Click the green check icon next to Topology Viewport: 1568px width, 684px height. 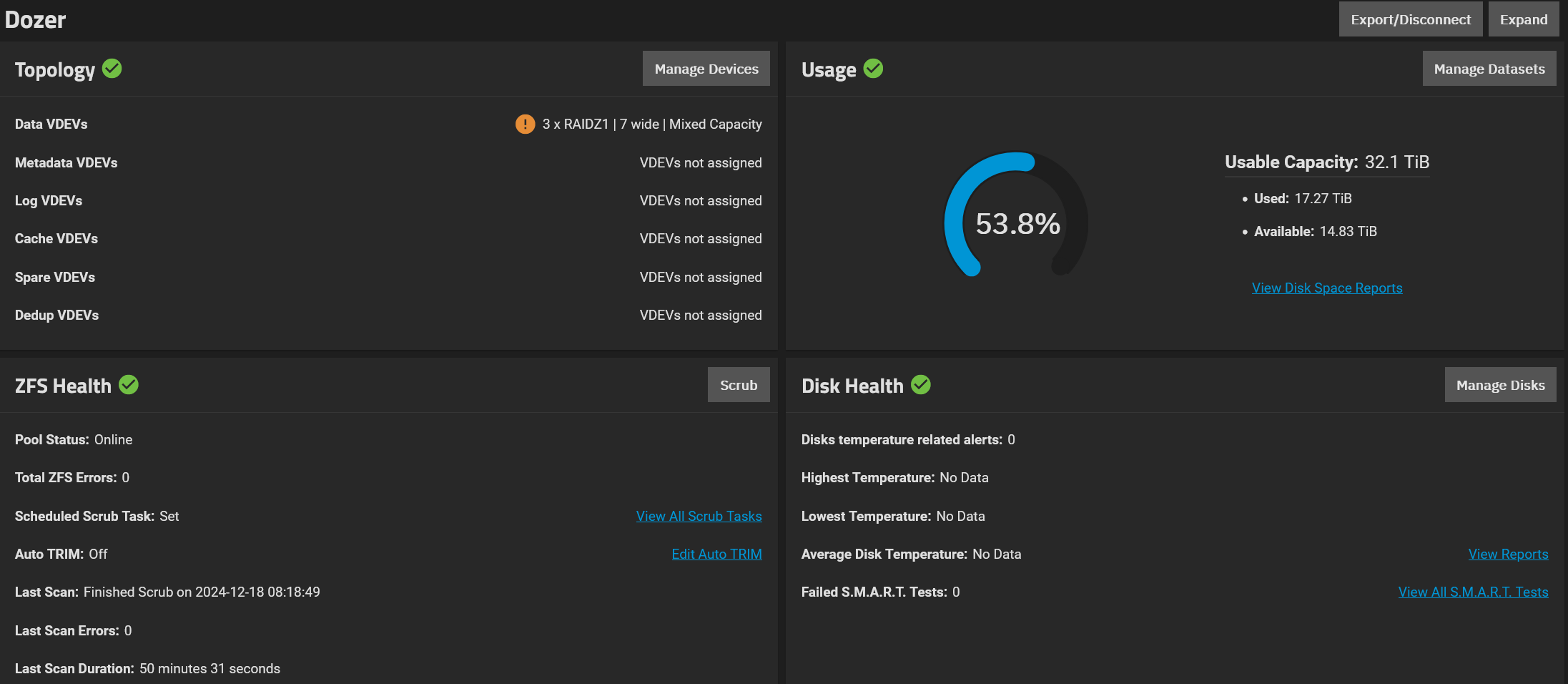(112, 69)
